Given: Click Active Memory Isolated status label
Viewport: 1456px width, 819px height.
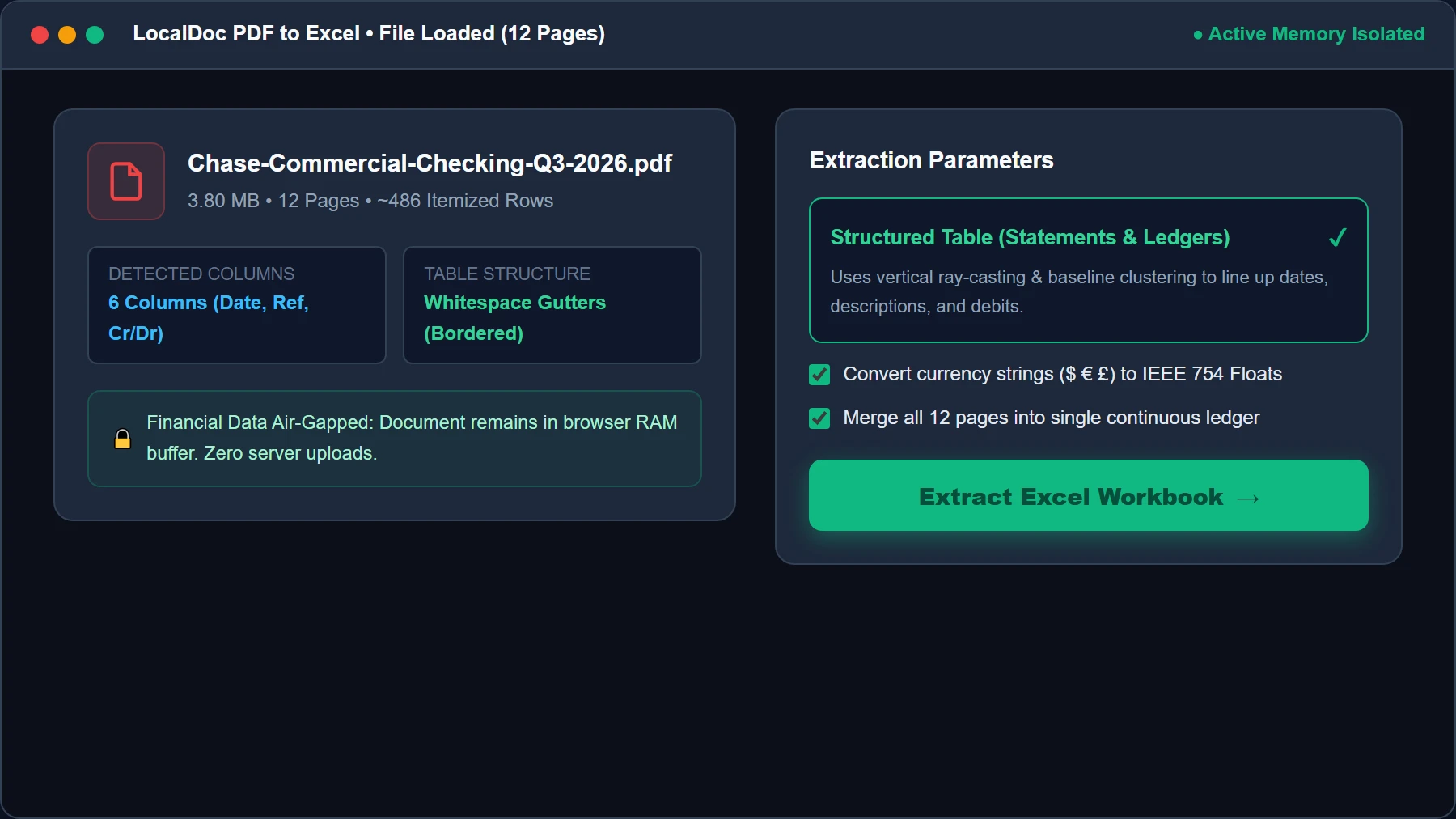Looking at the screenshot, I should tap(1316, 34).
